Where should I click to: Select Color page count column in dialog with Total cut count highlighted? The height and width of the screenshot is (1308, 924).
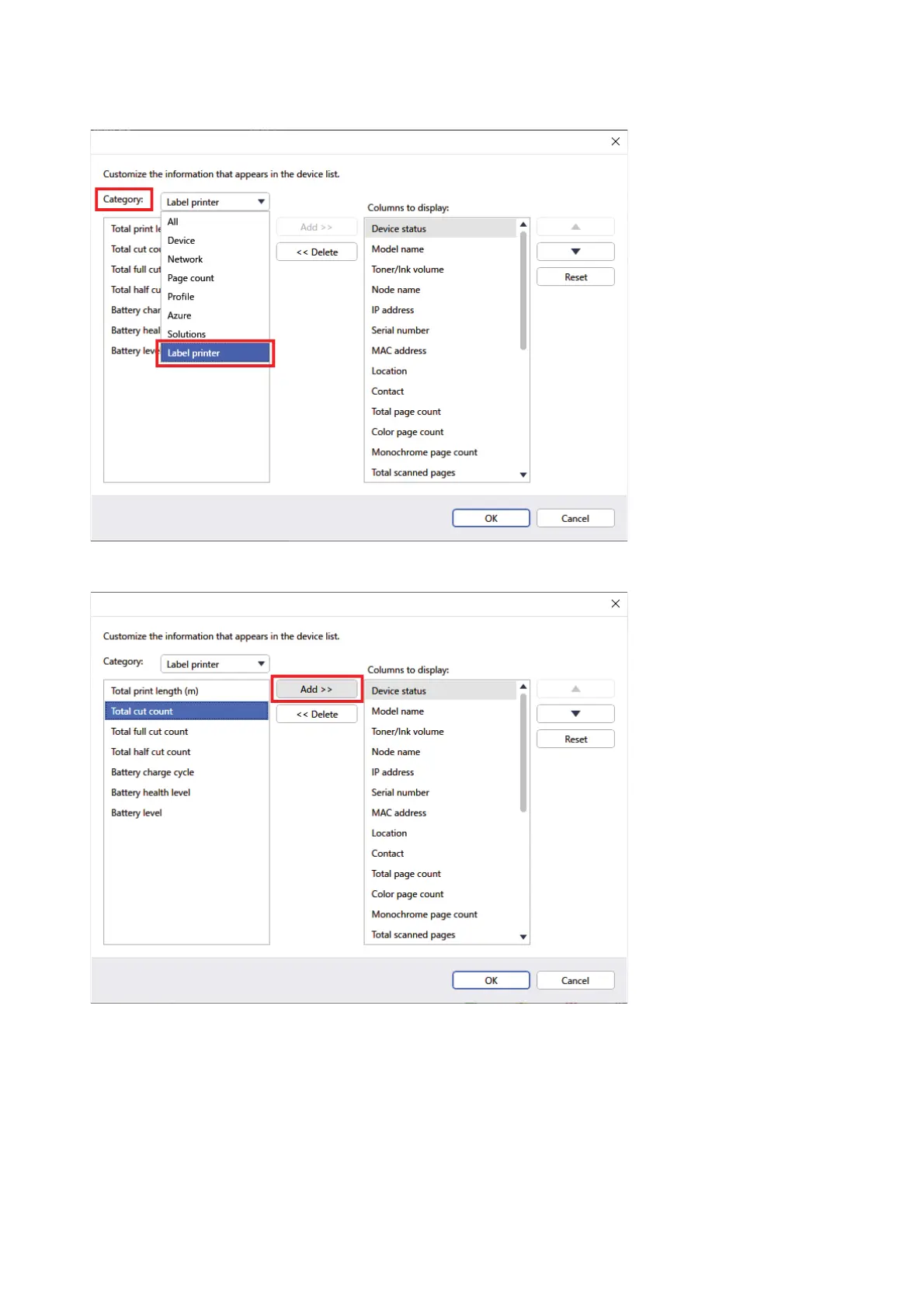pos(441,893)
